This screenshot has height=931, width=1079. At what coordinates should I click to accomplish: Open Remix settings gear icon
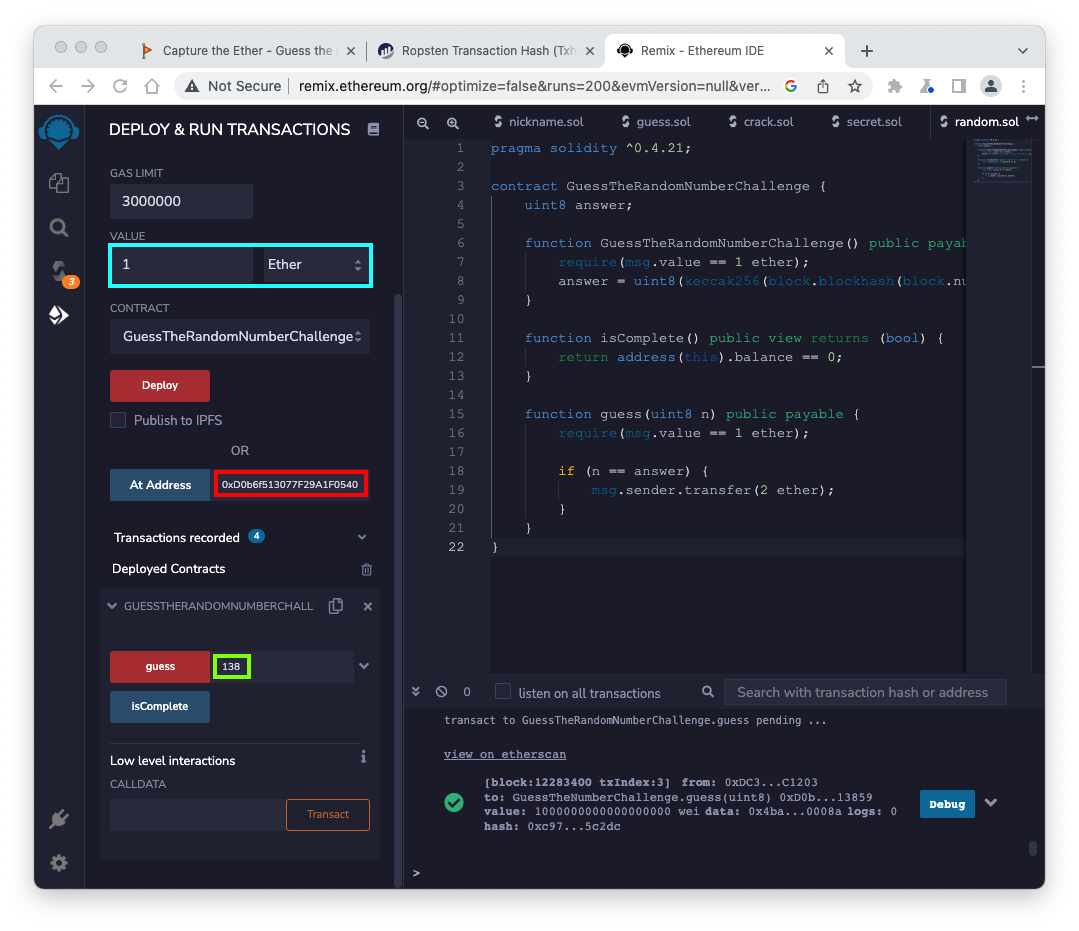click(x=59, y=863)
